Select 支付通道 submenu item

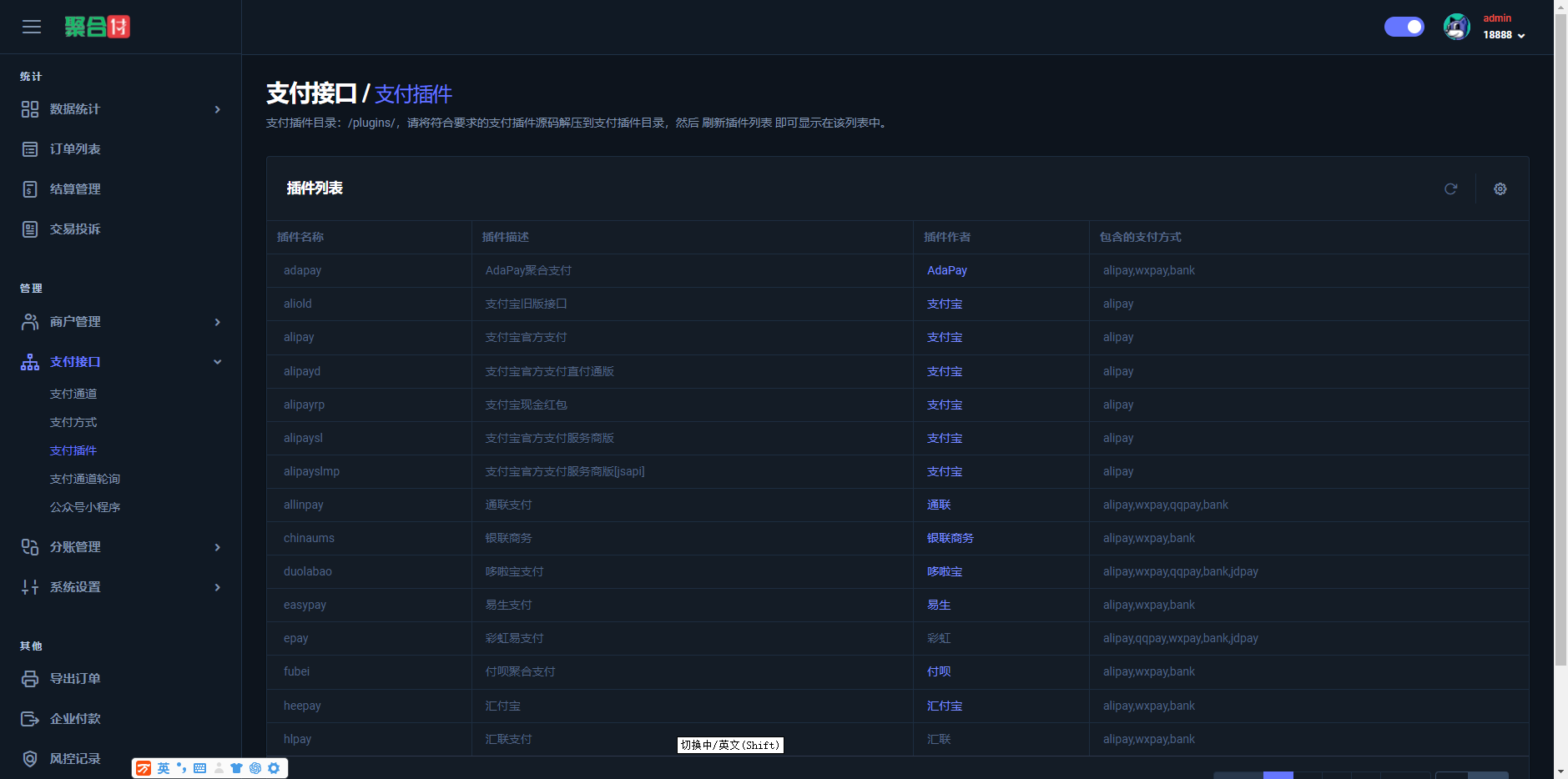point(73,394)
